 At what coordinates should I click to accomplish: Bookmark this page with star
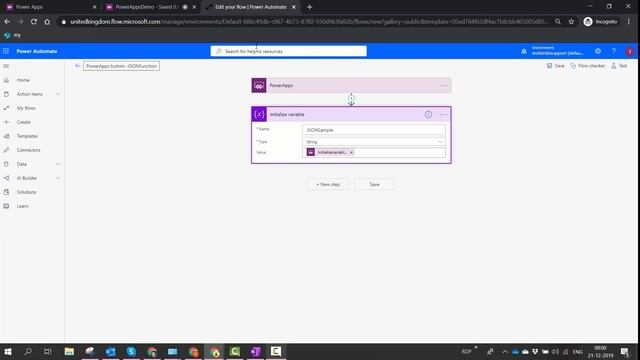(x=571, y=22)
